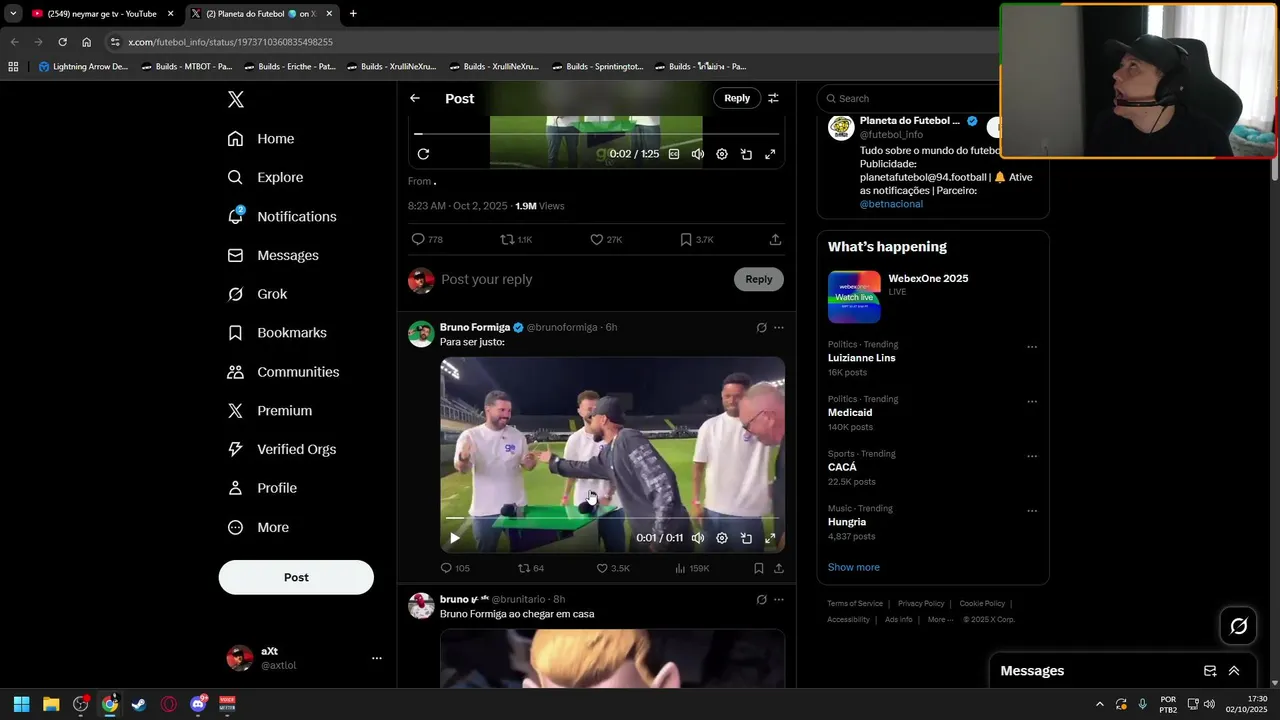Share Bruno Formiga's reply
Viewport: 1280px width, 720px height.
coord(779,568)
